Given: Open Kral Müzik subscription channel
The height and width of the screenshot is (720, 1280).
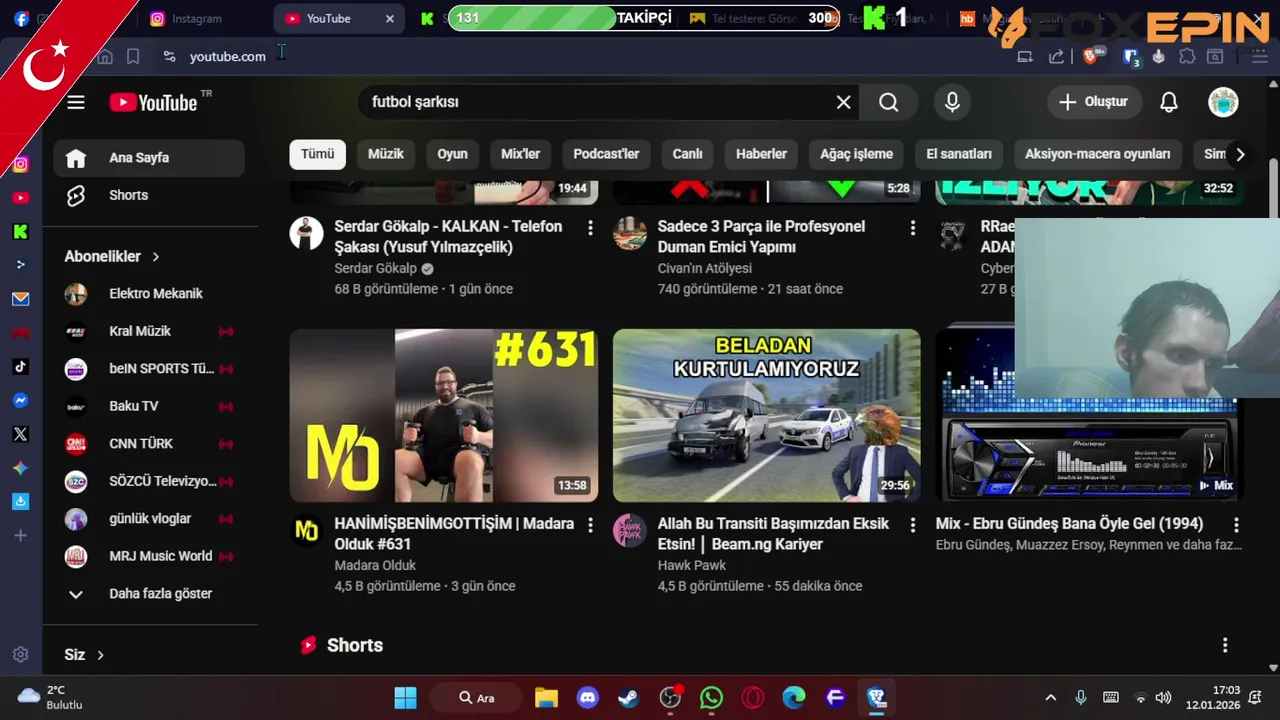Looking at the screenshot, I should tap(149, 331).
